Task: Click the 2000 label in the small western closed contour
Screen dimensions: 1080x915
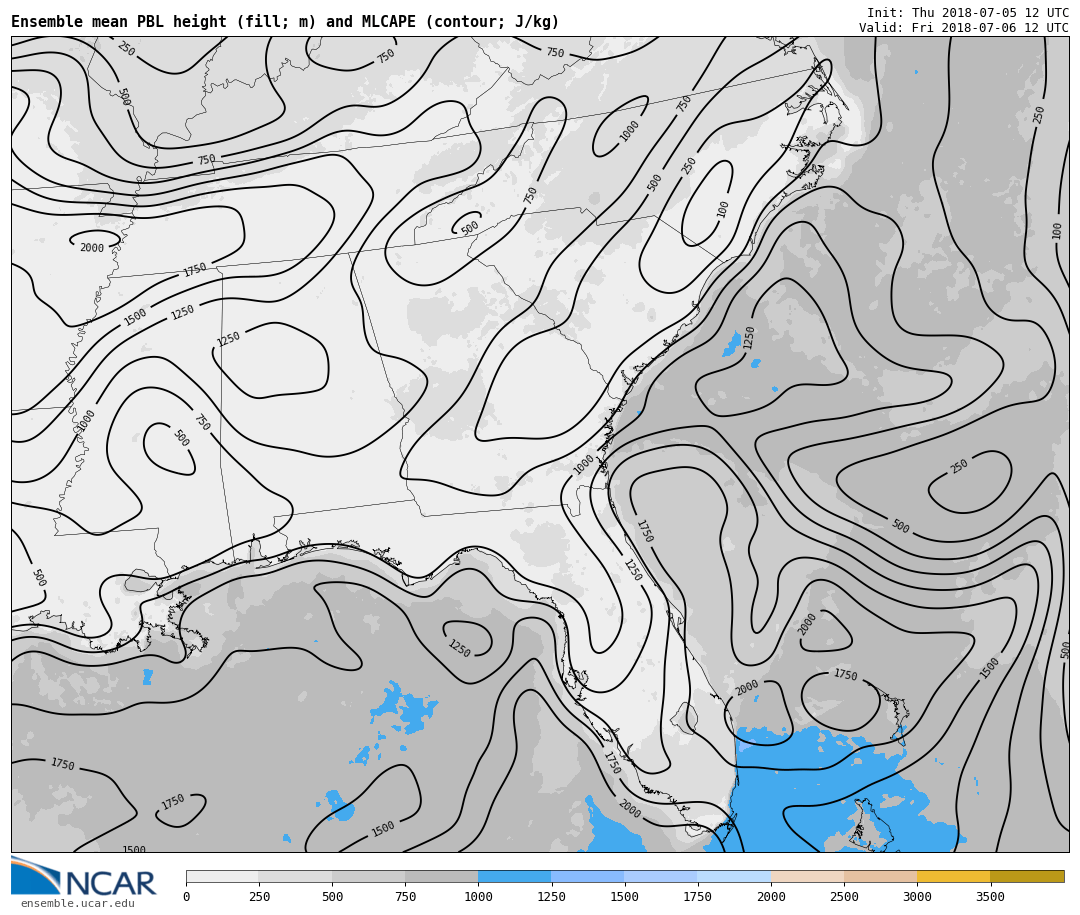Action: (x=91, y=248)
